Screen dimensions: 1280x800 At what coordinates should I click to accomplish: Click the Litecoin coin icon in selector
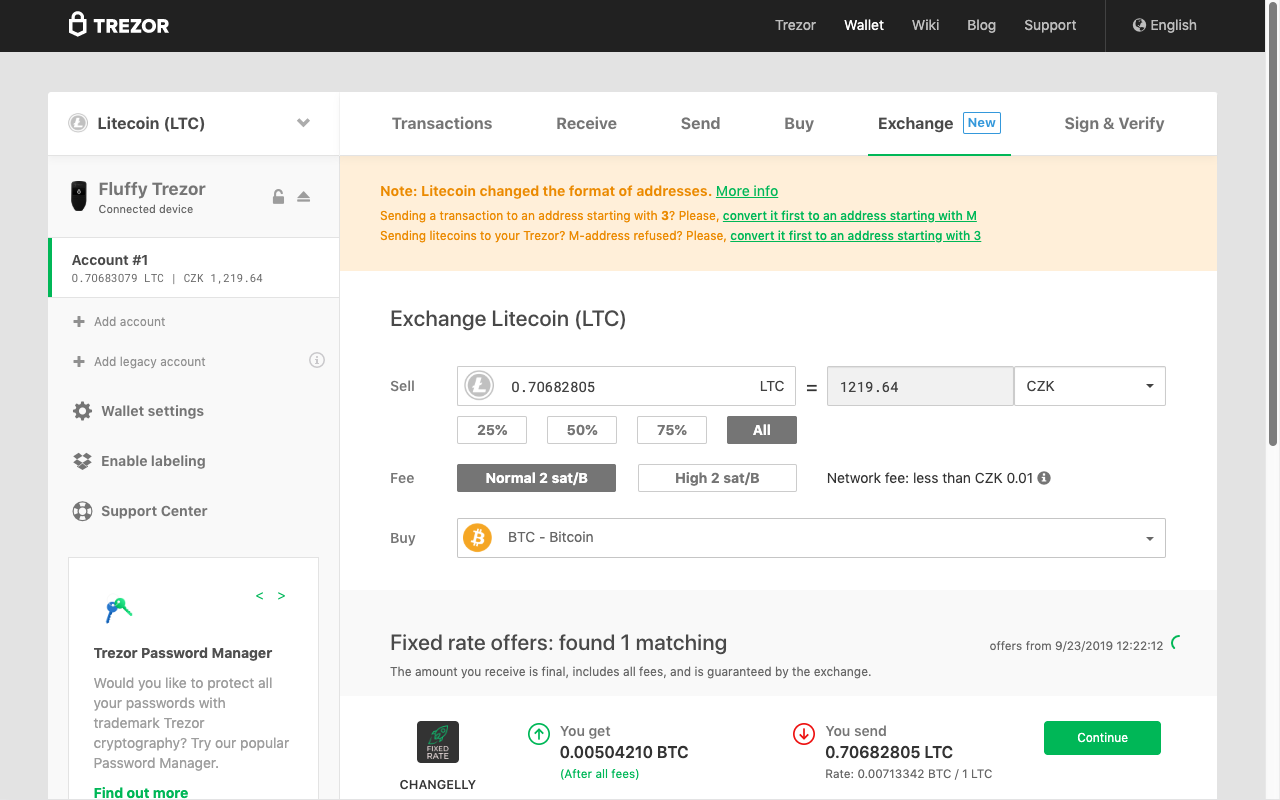(x=78, y=123)
